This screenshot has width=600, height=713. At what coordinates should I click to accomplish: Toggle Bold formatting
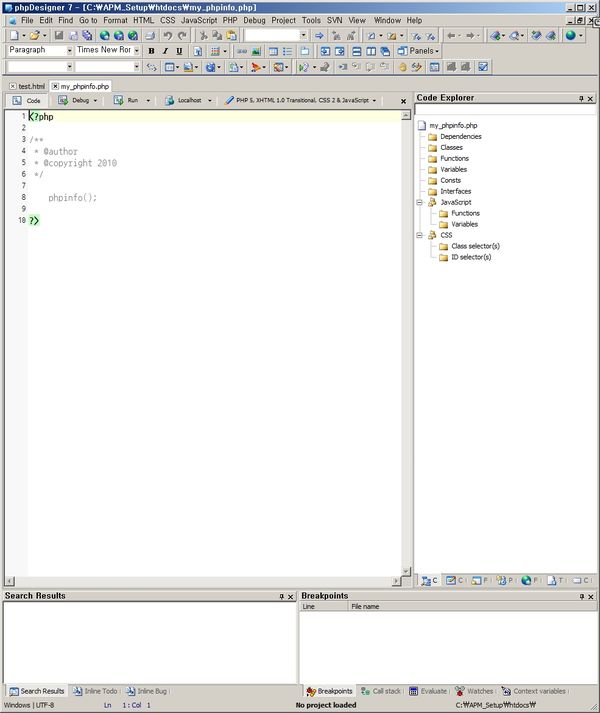click(151, 51)
